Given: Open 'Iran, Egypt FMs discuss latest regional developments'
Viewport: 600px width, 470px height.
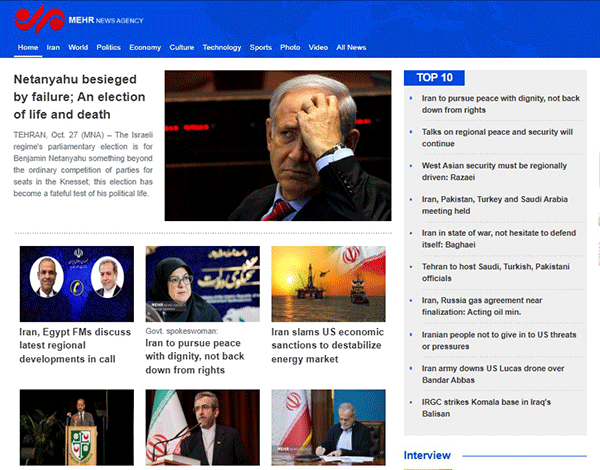Looking at the screenshot, I should (x=75, y=346).
